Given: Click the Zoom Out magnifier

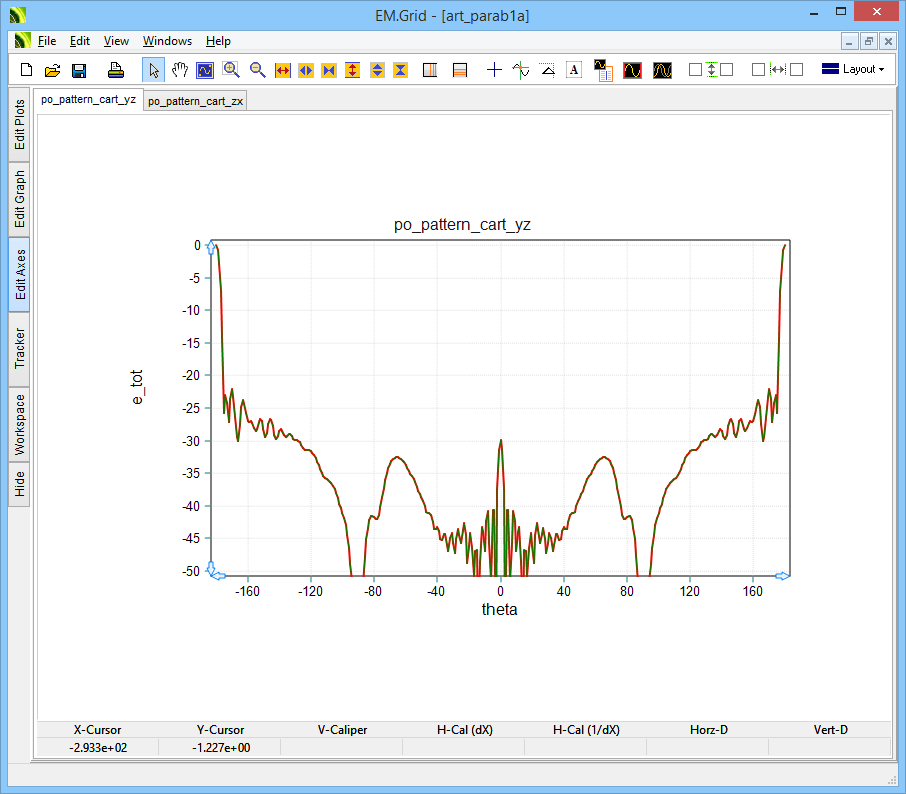Looking at the screenshot, I should pos(257,70).
